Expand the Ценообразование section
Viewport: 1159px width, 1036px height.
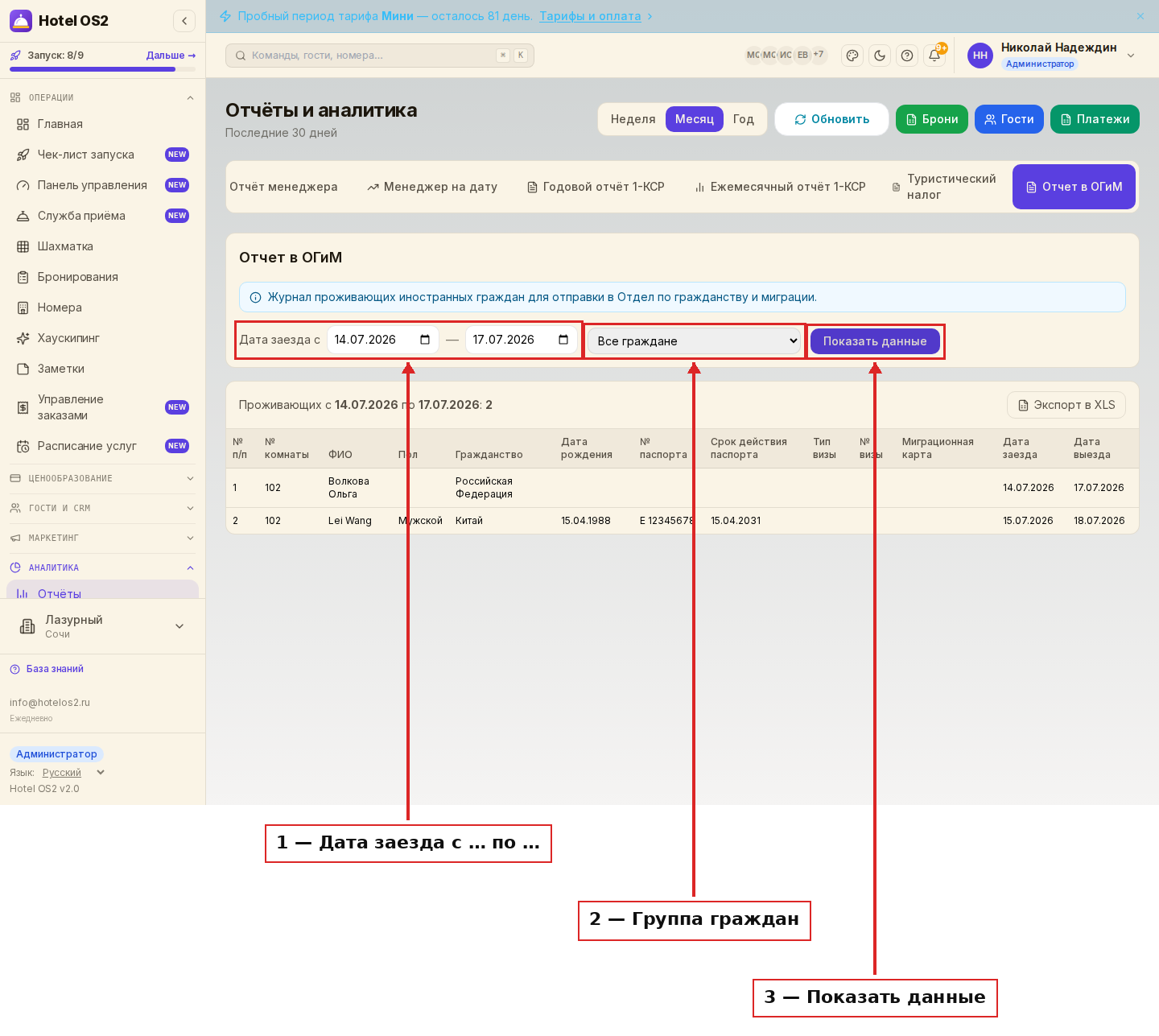[103, 478]
